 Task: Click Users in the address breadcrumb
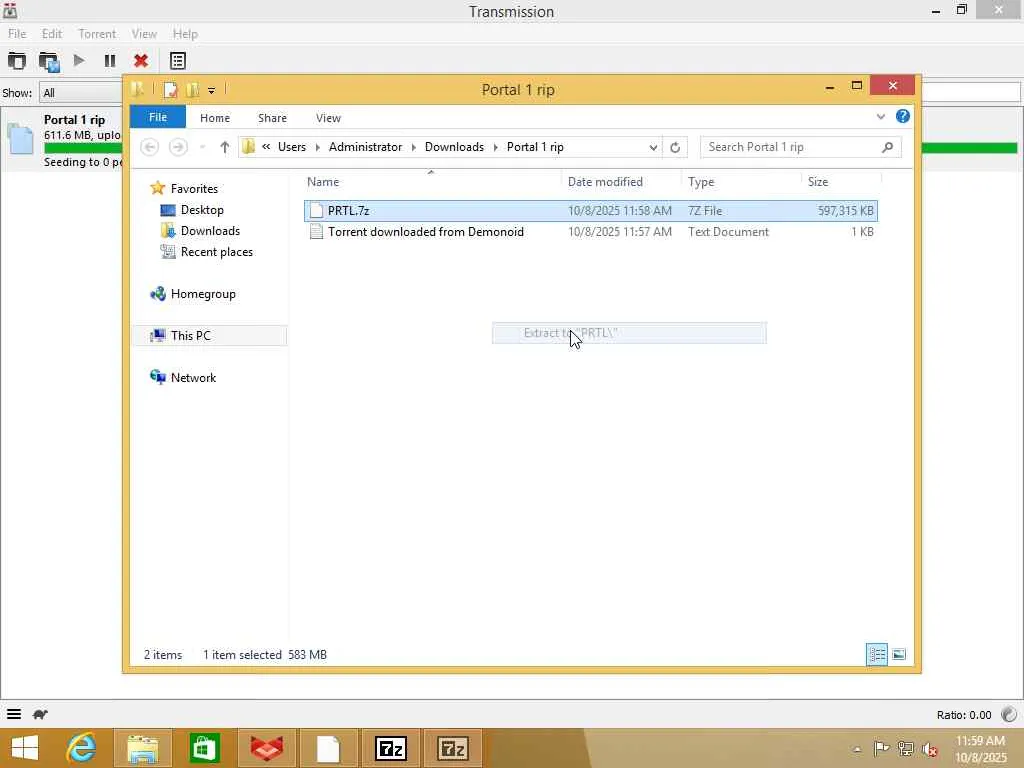point(292,147)
